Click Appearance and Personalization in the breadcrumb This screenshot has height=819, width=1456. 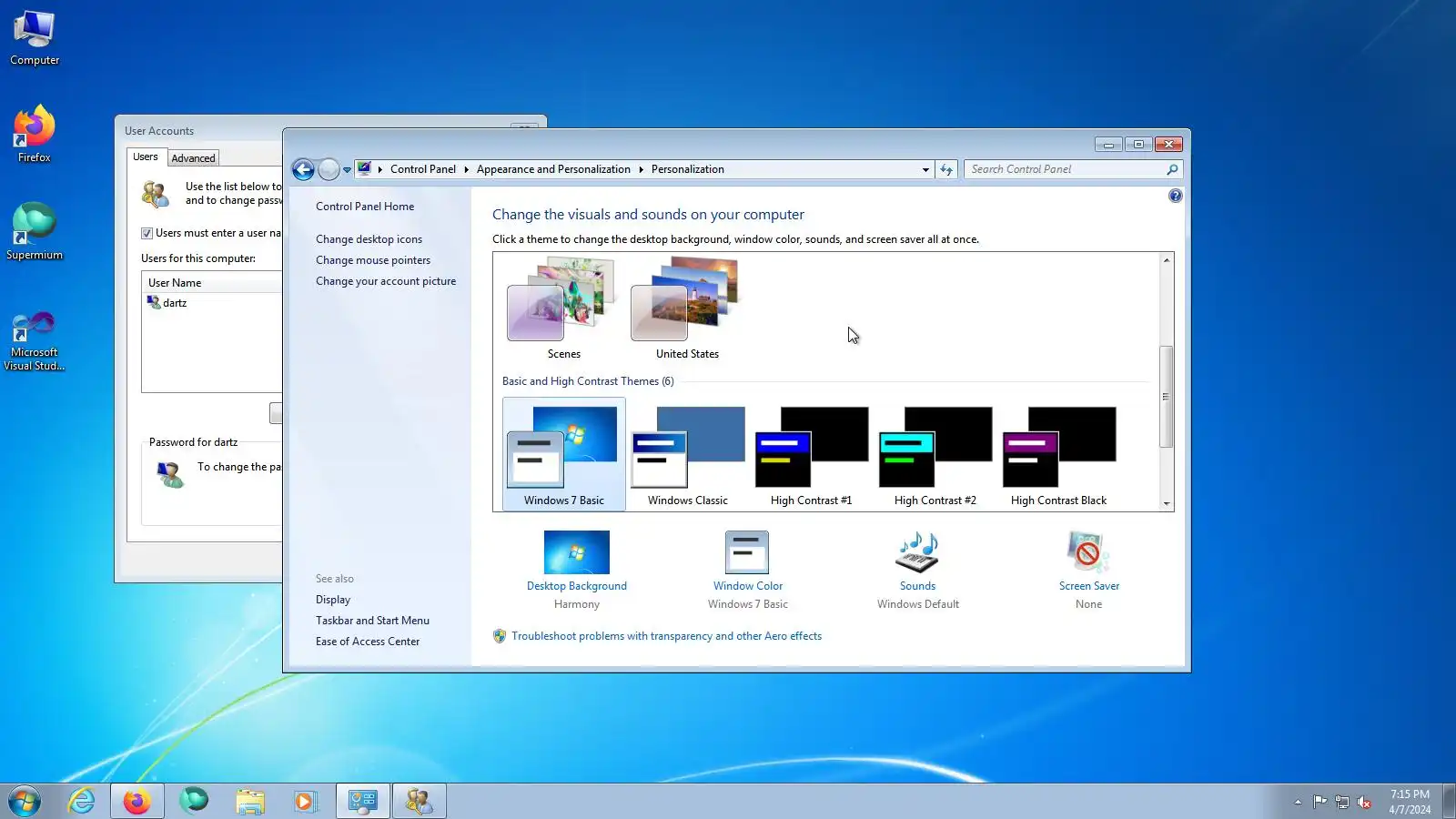click(553, 169)
